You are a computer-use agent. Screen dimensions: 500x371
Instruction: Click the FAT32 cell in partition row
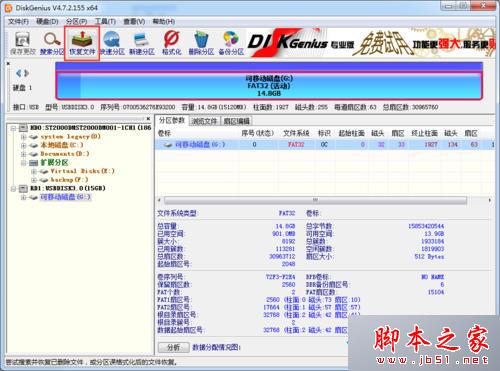coord(296,145)
